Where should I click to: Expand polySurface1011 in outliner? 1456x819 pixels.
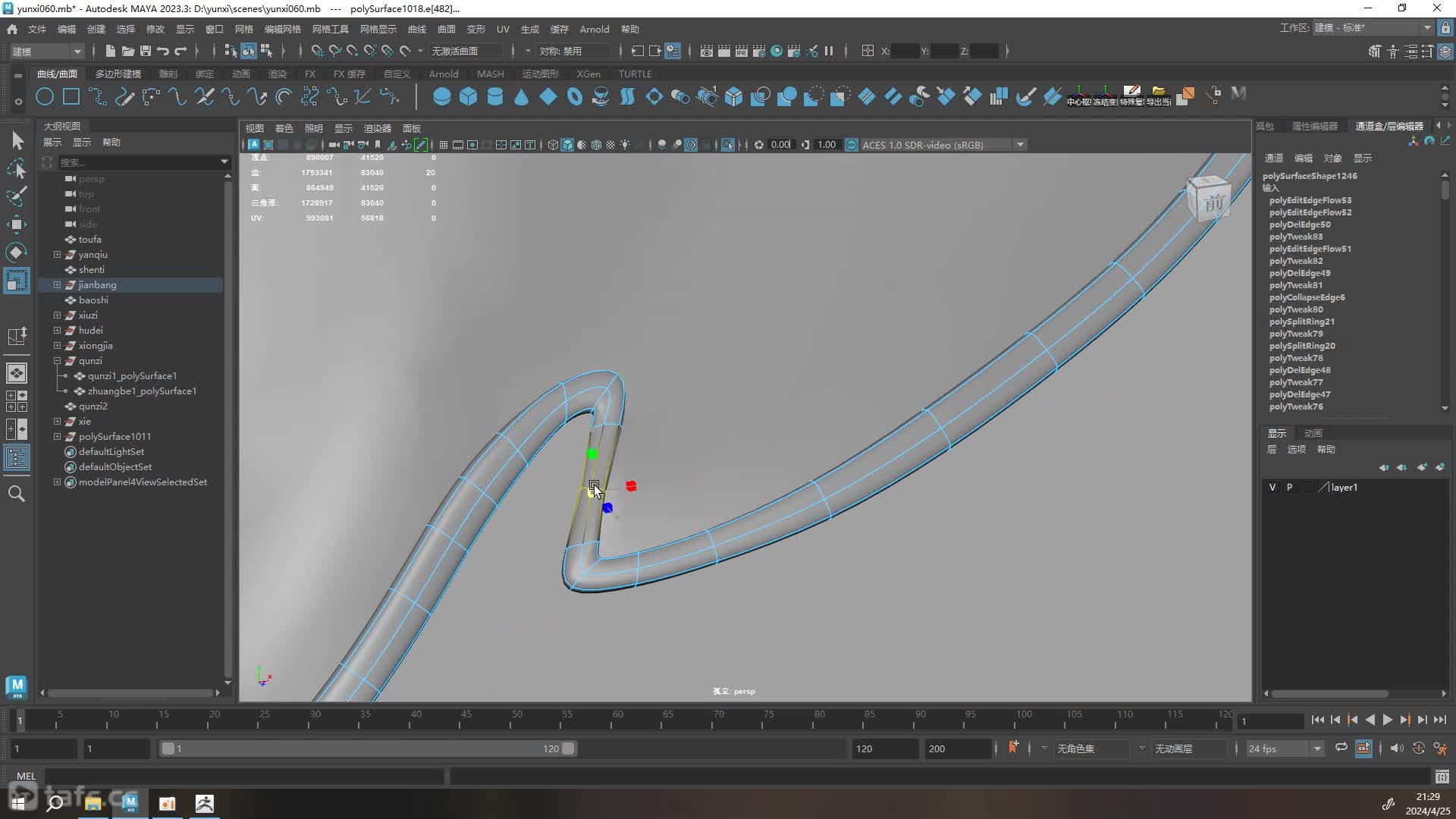tap(57, 437)
